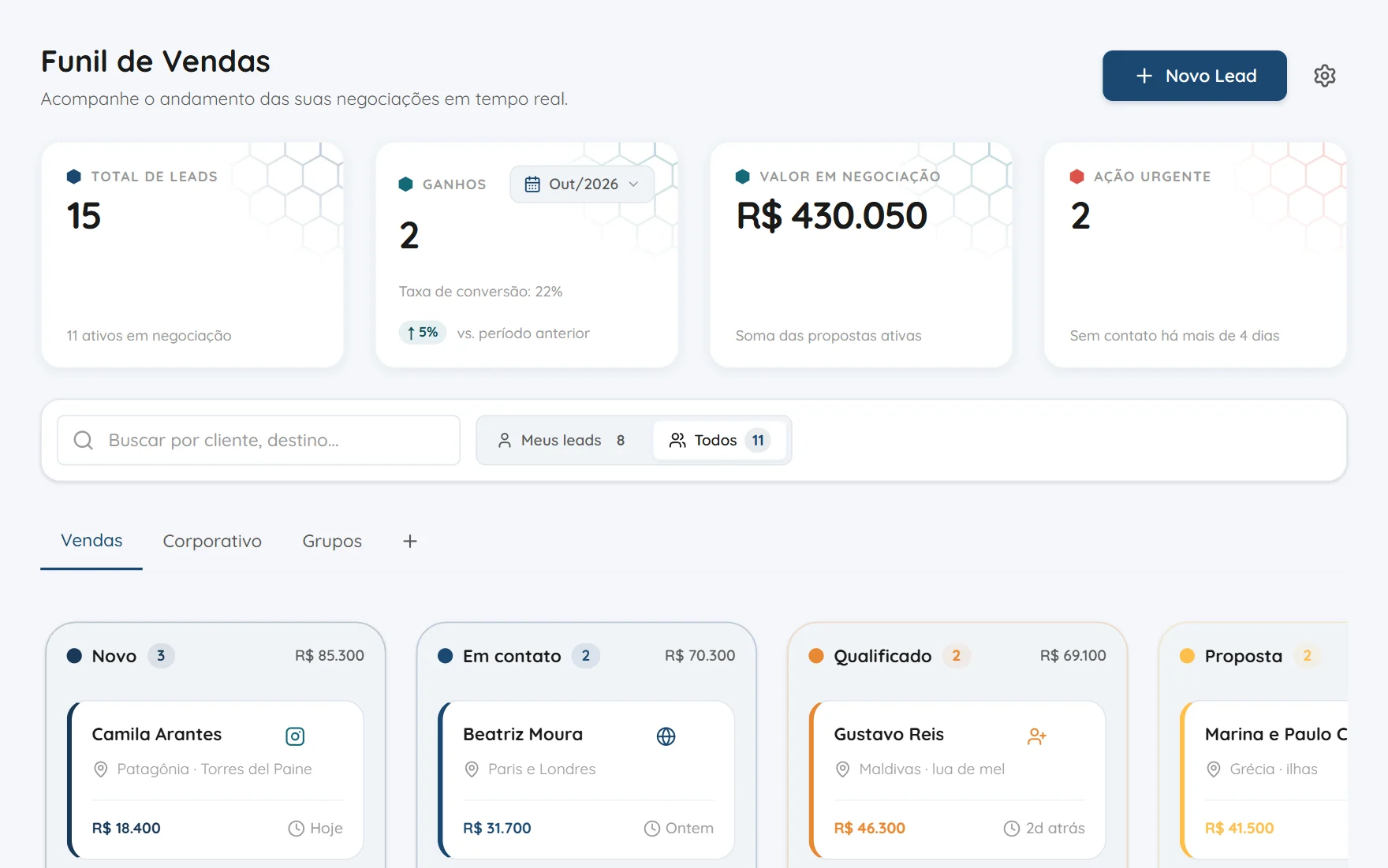Open Marina e Paulo lead card

tap(1264, 780)
